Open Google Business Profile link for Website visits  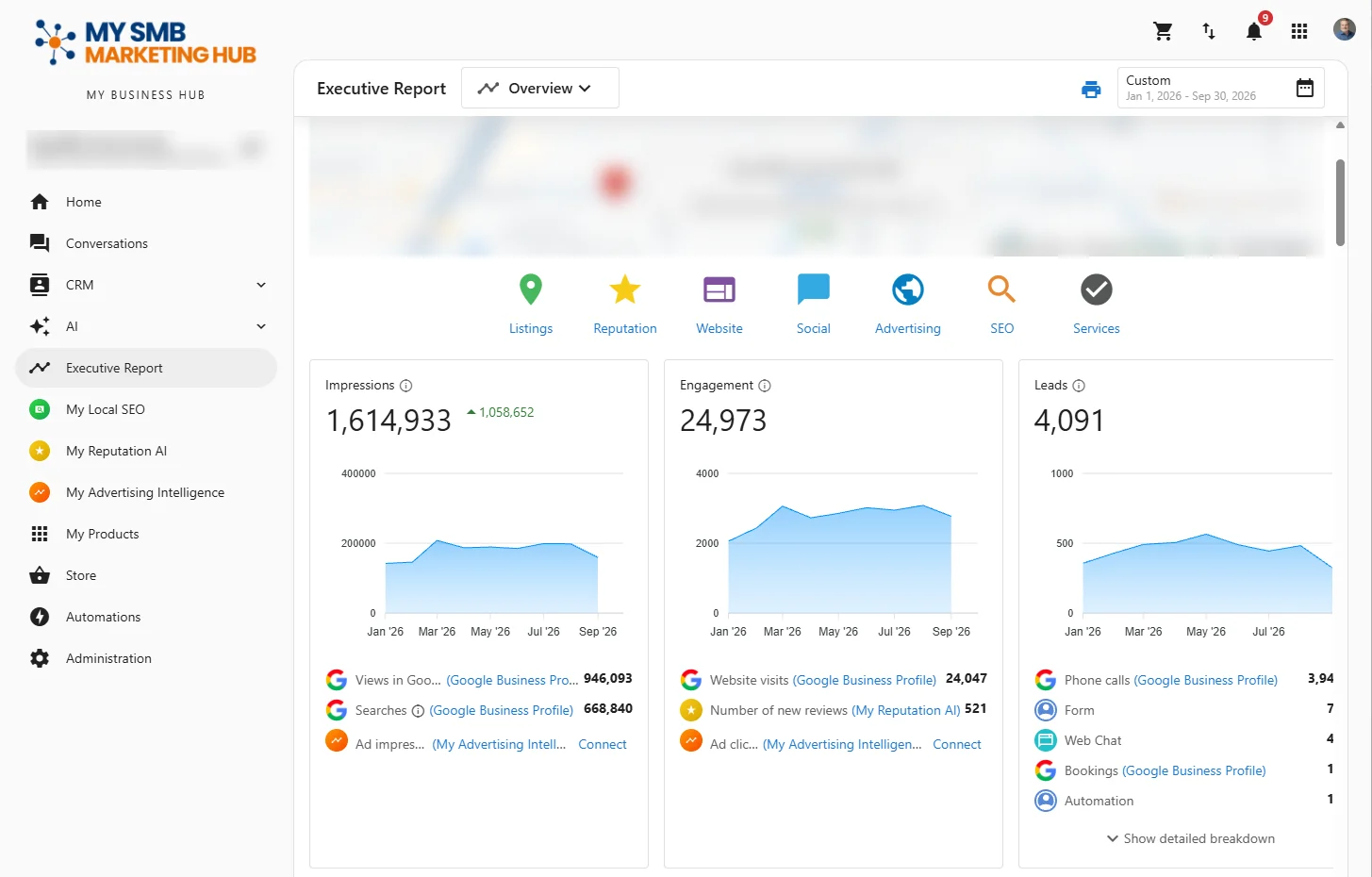(x=865, y=680)
